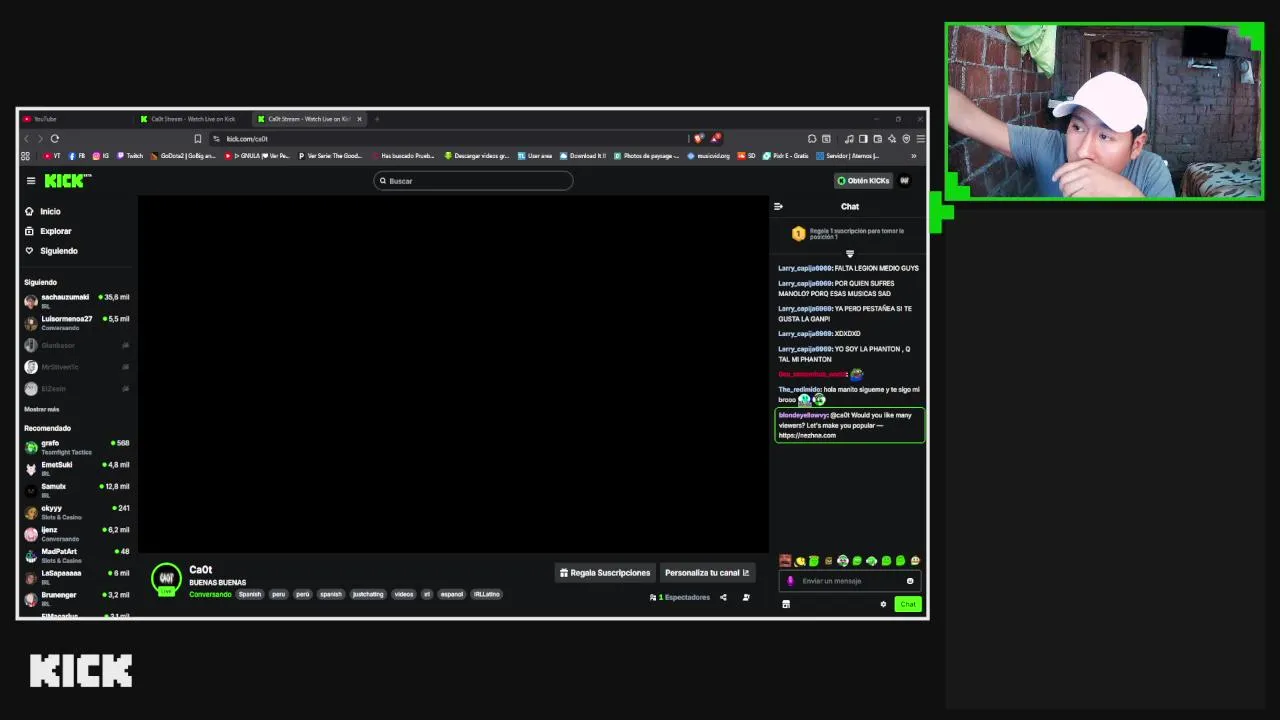Open recommended channel EmetSuki

pos(76,468)
